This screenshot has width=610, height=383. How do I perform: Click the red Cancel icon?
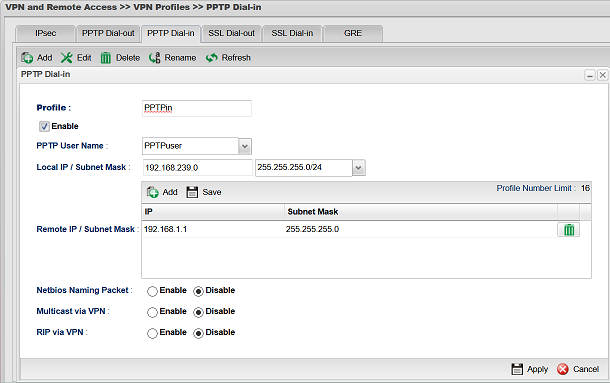[x=563, y=369]
